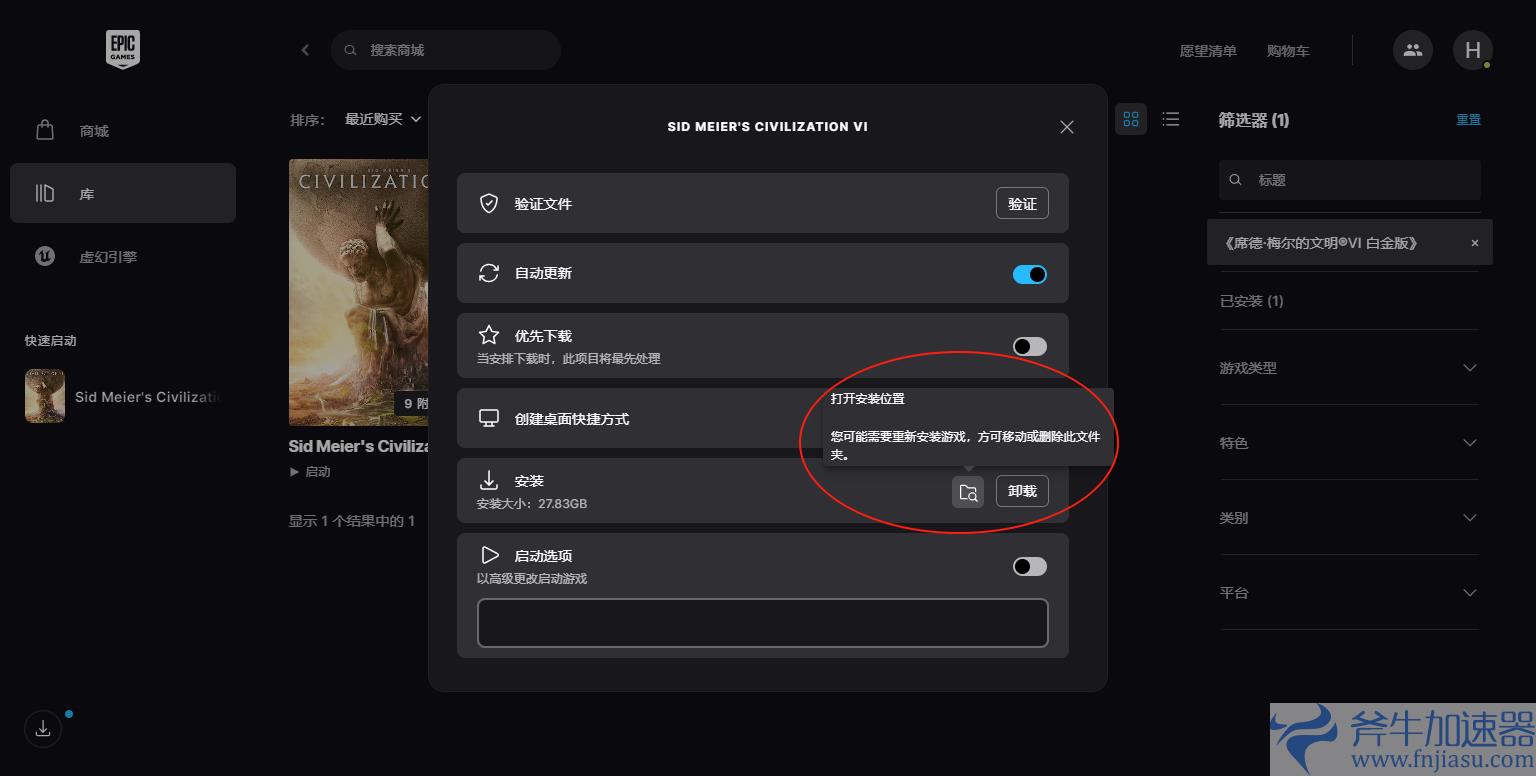Remove the Civilization VI Platinum filter tag

point(1474,243)
